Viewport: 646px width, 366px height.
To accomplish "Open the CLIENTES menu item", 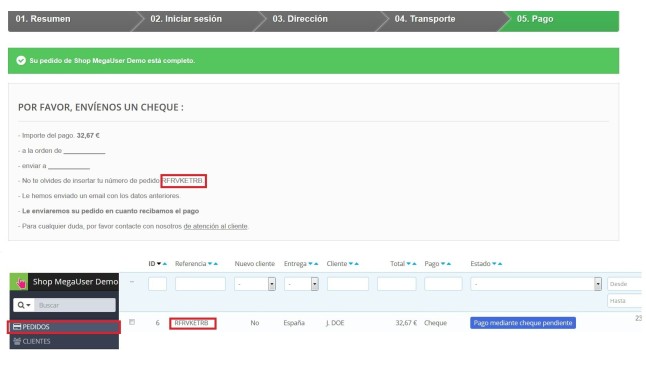I will coord(64,341).
